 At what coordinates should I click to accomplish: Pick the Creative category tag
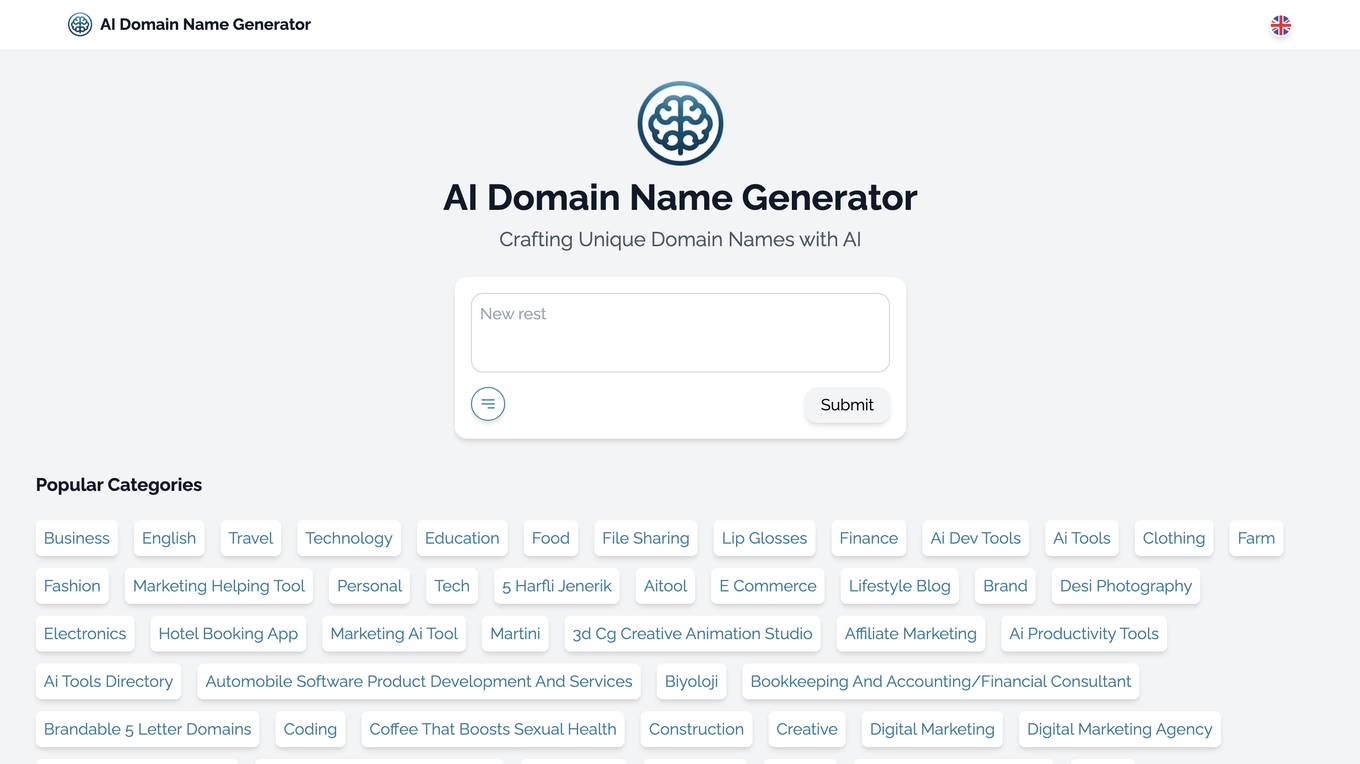point(807,730)
